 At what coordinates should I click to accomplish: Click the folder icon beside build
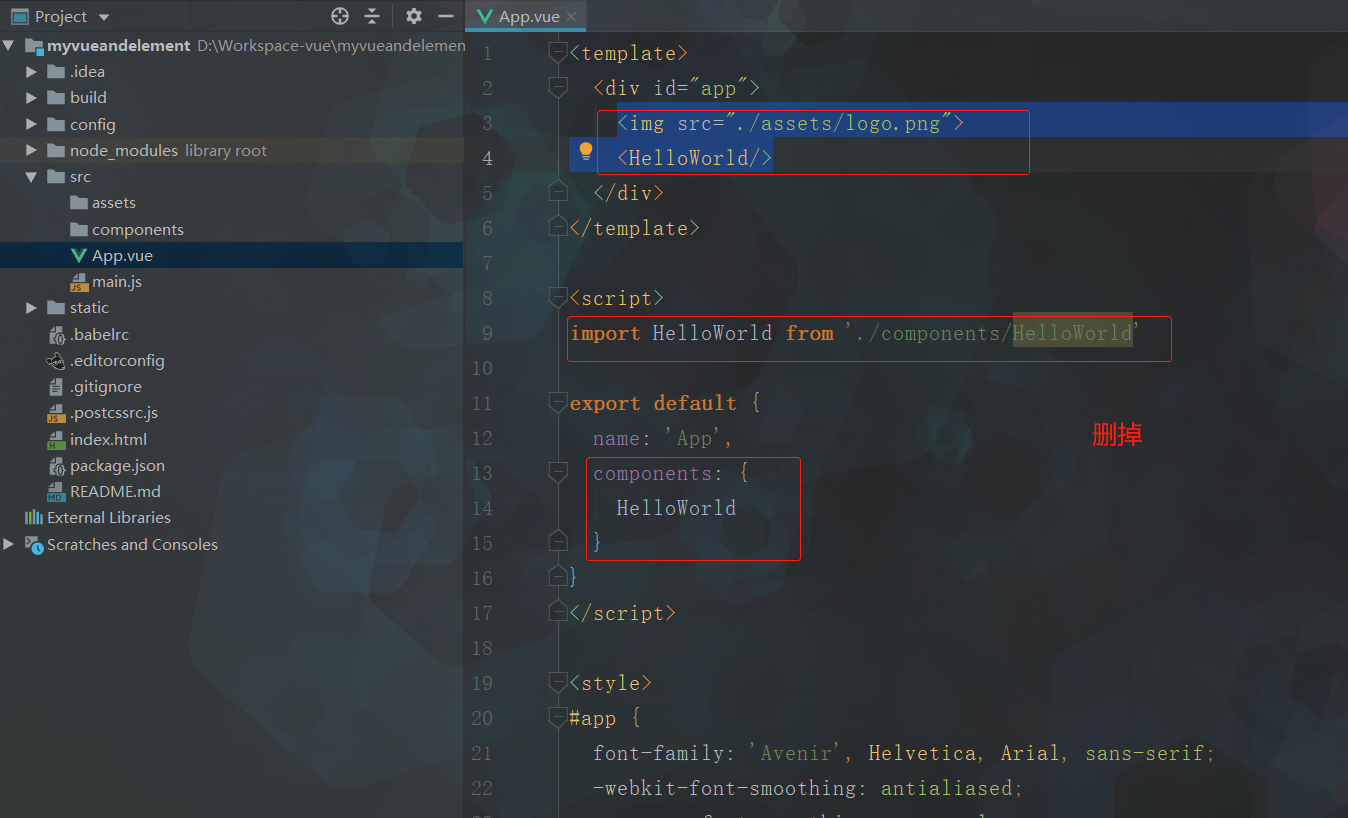56,98
